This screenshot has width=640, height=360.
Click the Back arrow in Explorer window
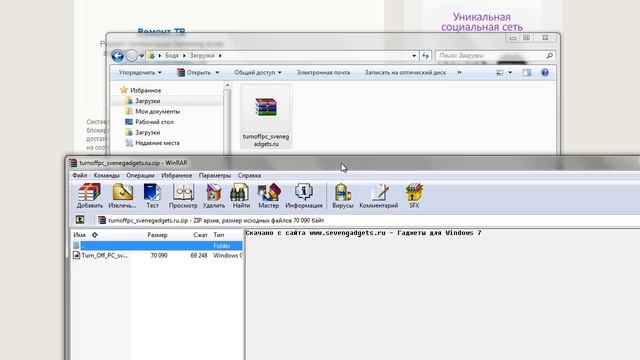[x=118, y=56]
